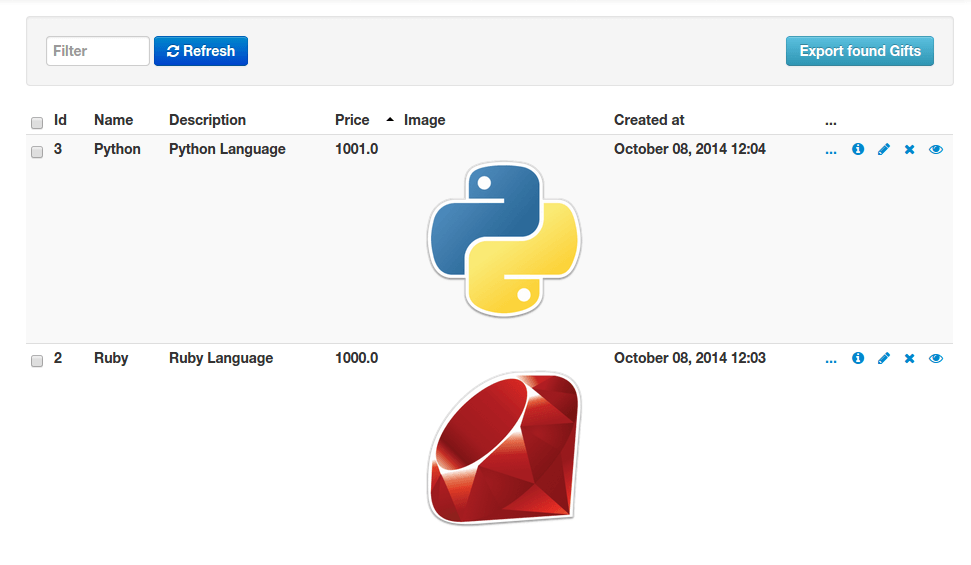
Task: Sort by the Image column header
Action: pyautogui.click(x=424, y=120)
